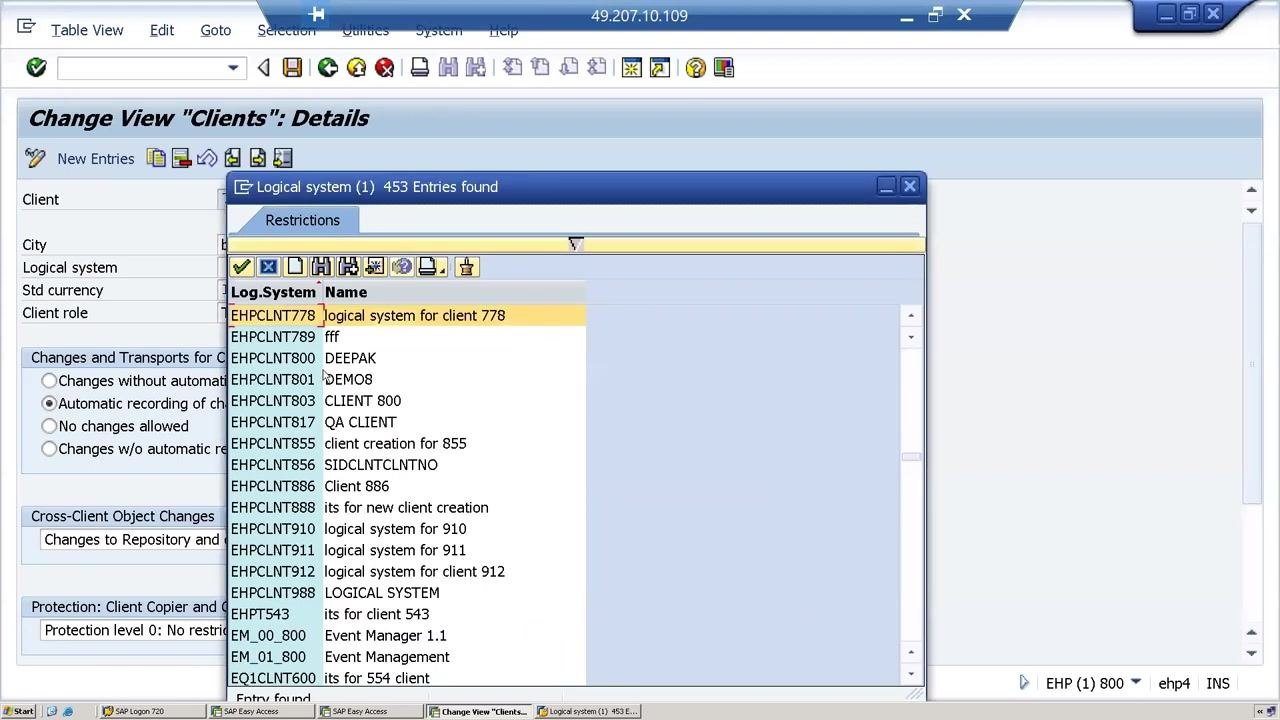This screenshot has height=720, width=1280.
Task: Print from the main toolbar printer icon
Action: [x=420, y=68]
